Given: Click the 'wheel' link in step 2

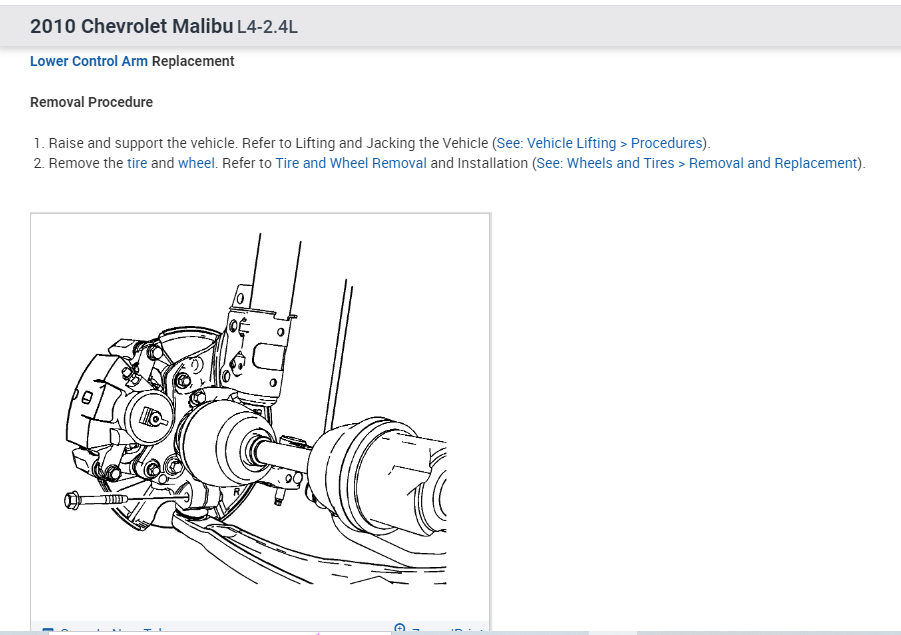Looking at the screenshot, I should coord(196,163).
